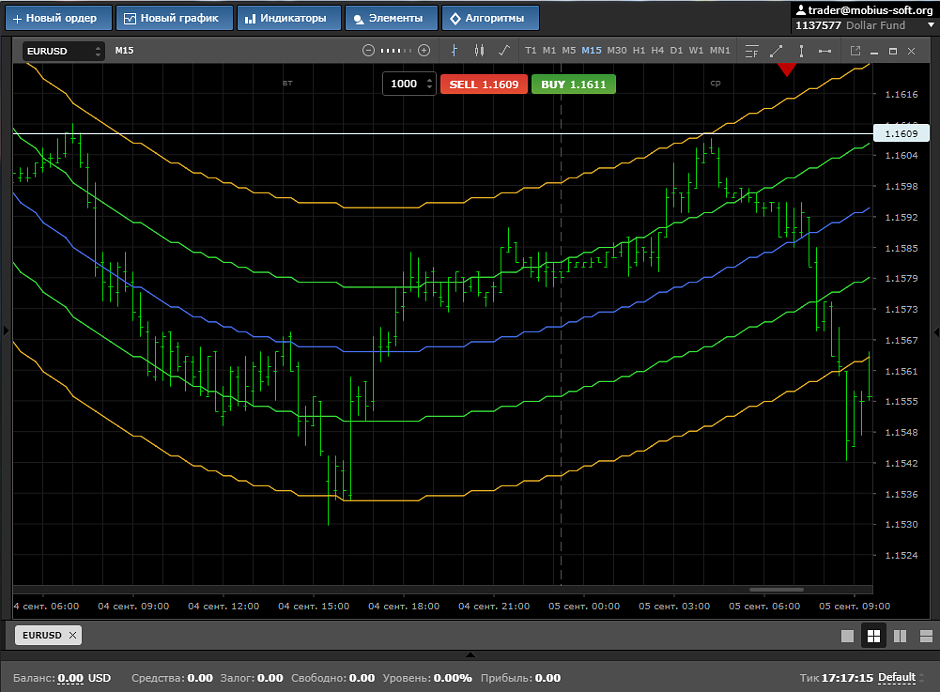Click SELL 1.1609 button

484,85
